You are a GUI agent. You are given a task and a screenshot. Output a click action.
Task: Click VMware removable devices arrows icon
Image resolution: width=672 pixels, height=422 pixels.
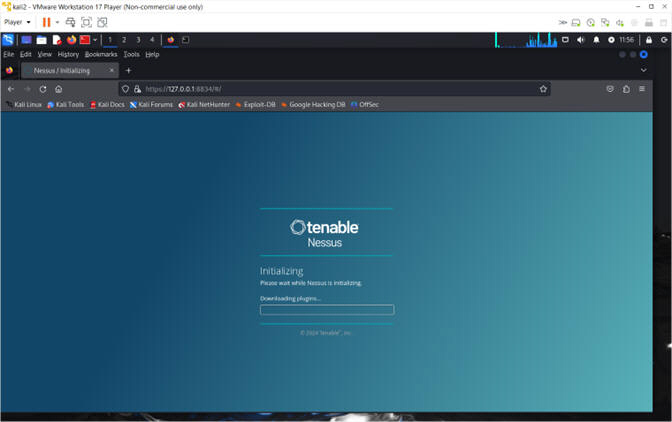click(x=562, y=22)
